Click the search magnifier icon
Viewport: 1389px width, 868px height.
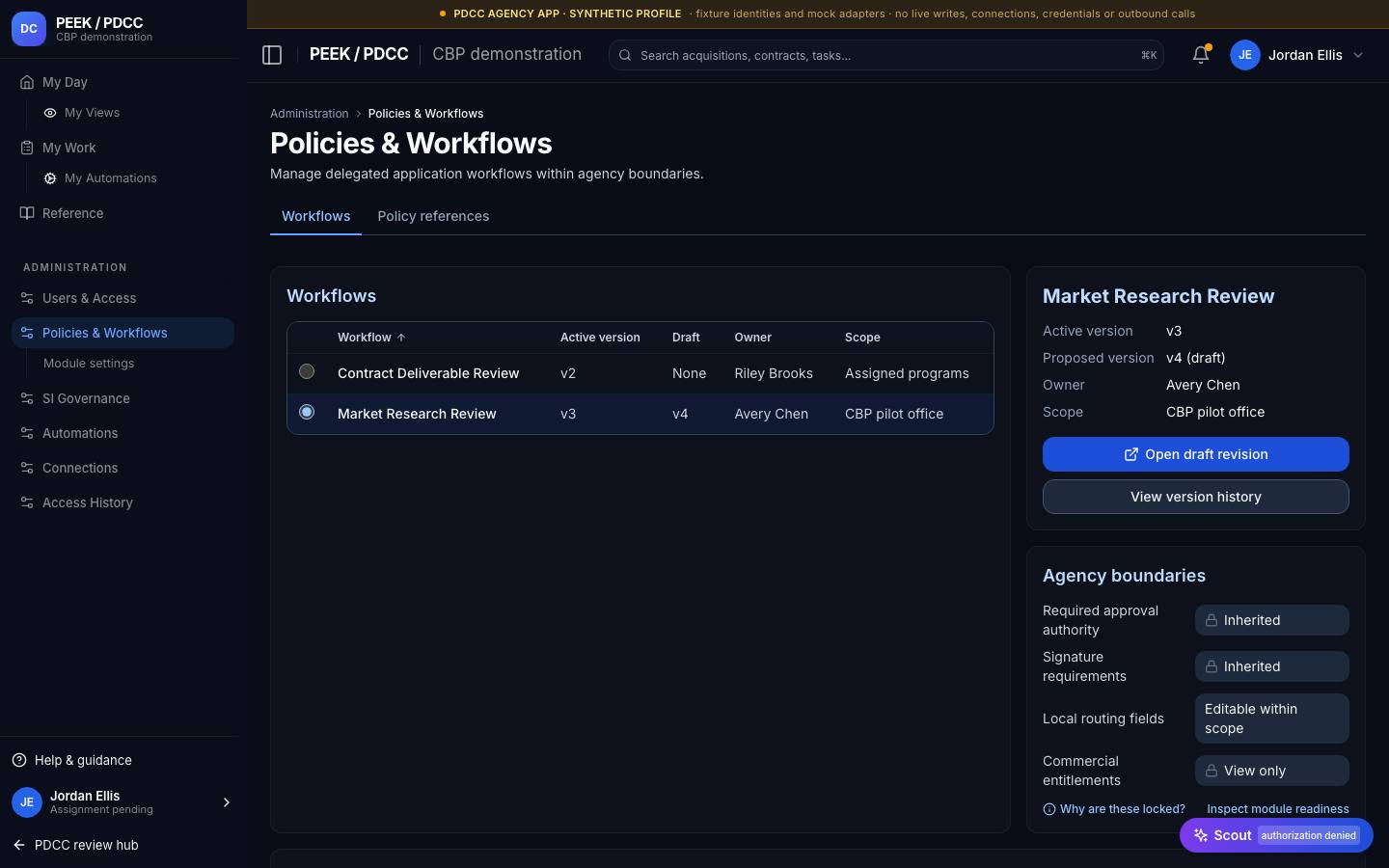(x=625, y=55)
